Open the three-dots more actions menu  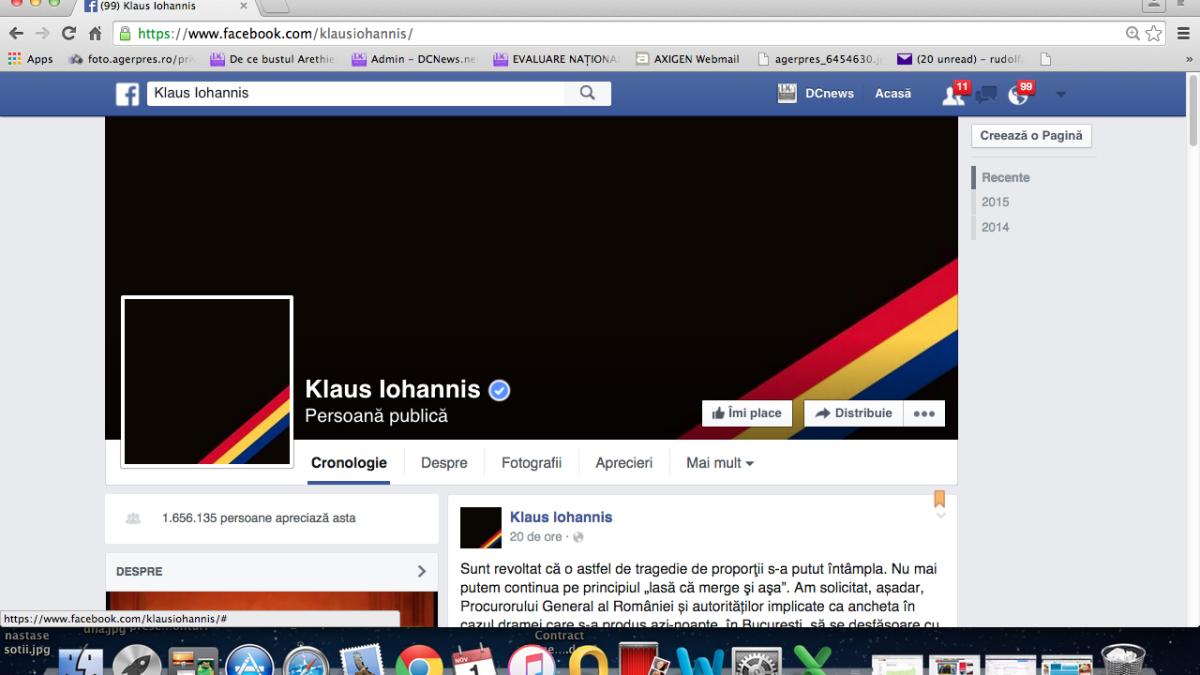924,413
